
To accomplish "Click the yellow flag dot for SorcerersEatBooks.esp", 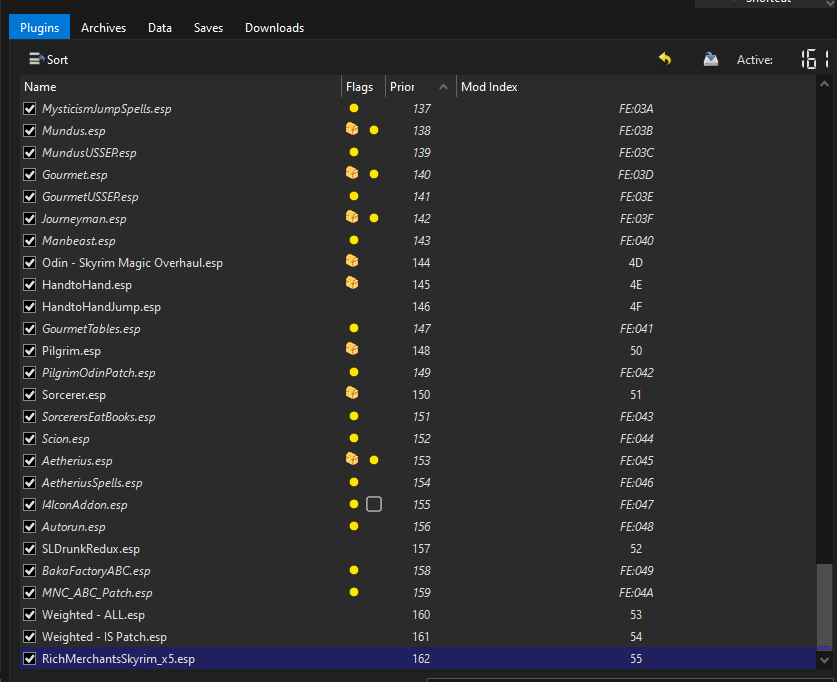I will (353, 416).
